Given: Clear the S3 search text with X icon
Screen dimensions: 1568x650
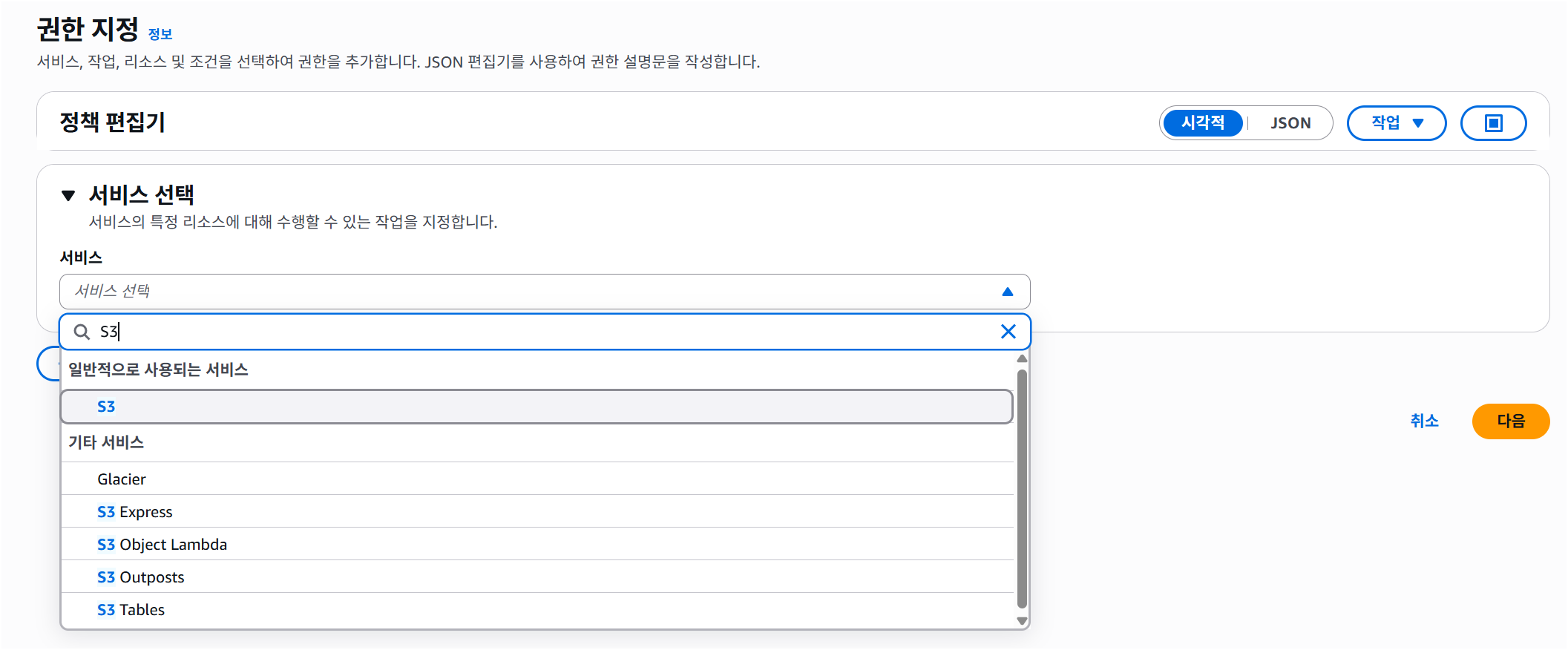Looking at the screenshot, I should point(1008,332).
